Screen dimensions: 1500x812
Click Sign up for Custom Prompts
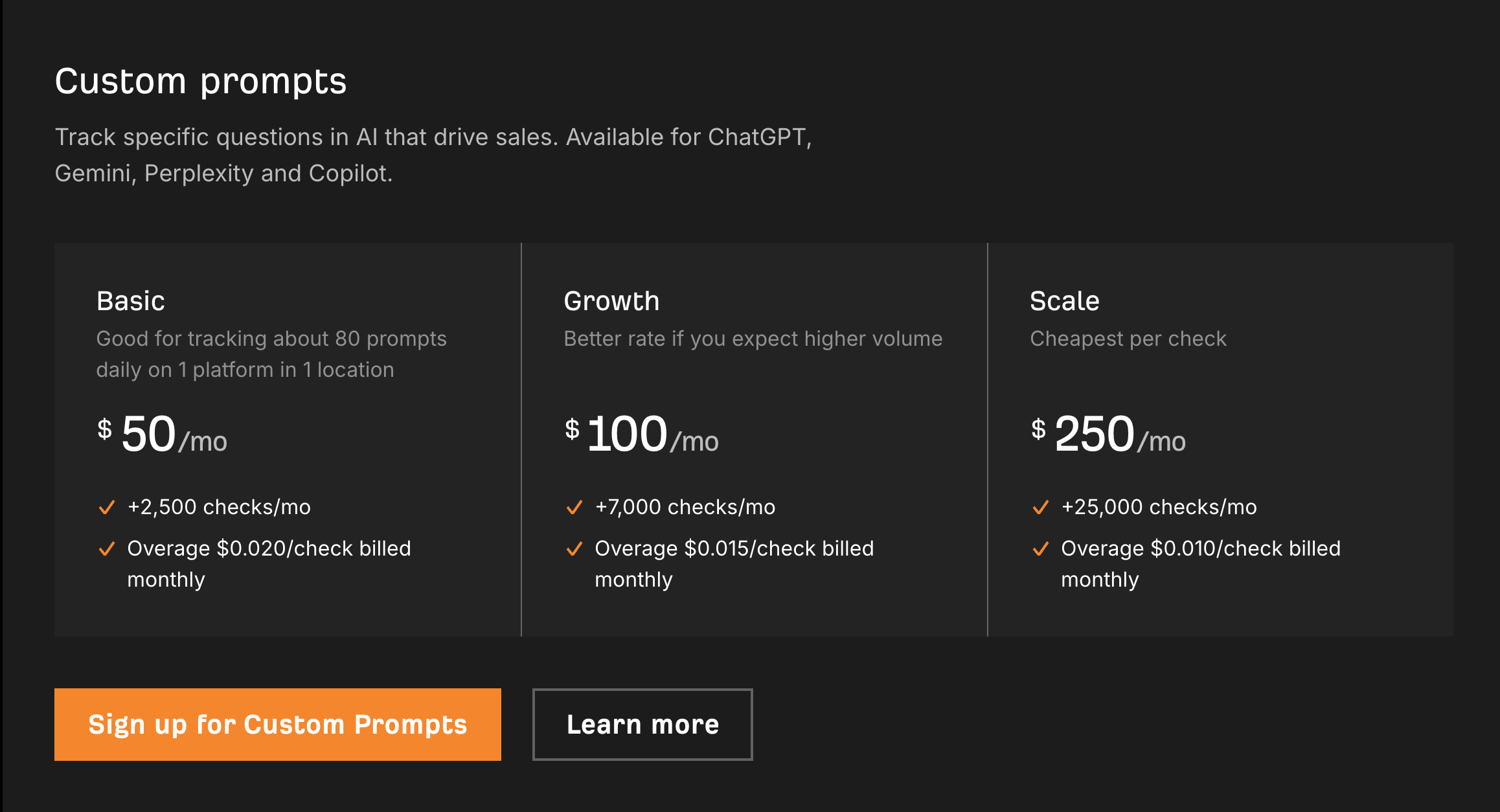pyautogui.click(x=277, y=724)
